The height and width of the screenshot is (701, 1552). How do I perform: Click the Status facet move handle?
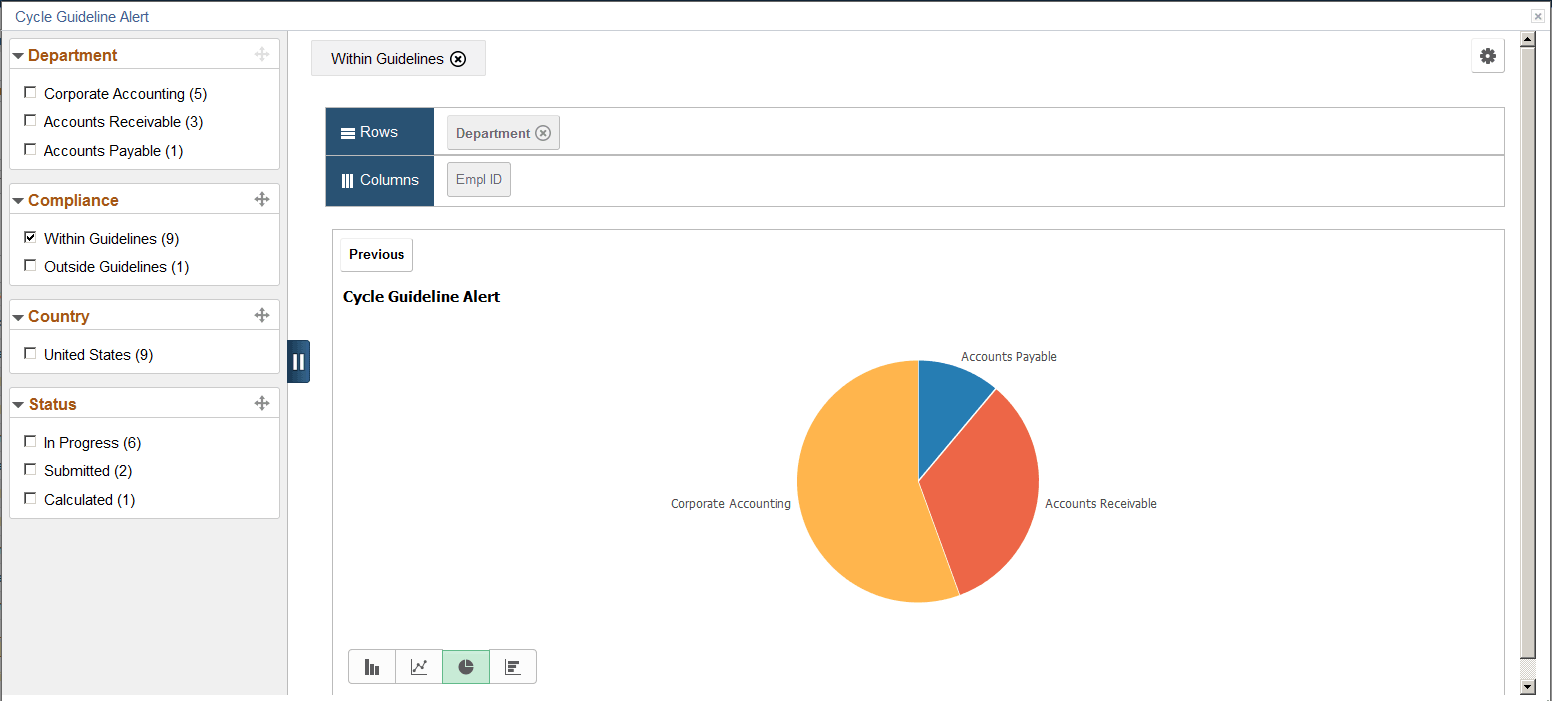(x=262, y=403)
